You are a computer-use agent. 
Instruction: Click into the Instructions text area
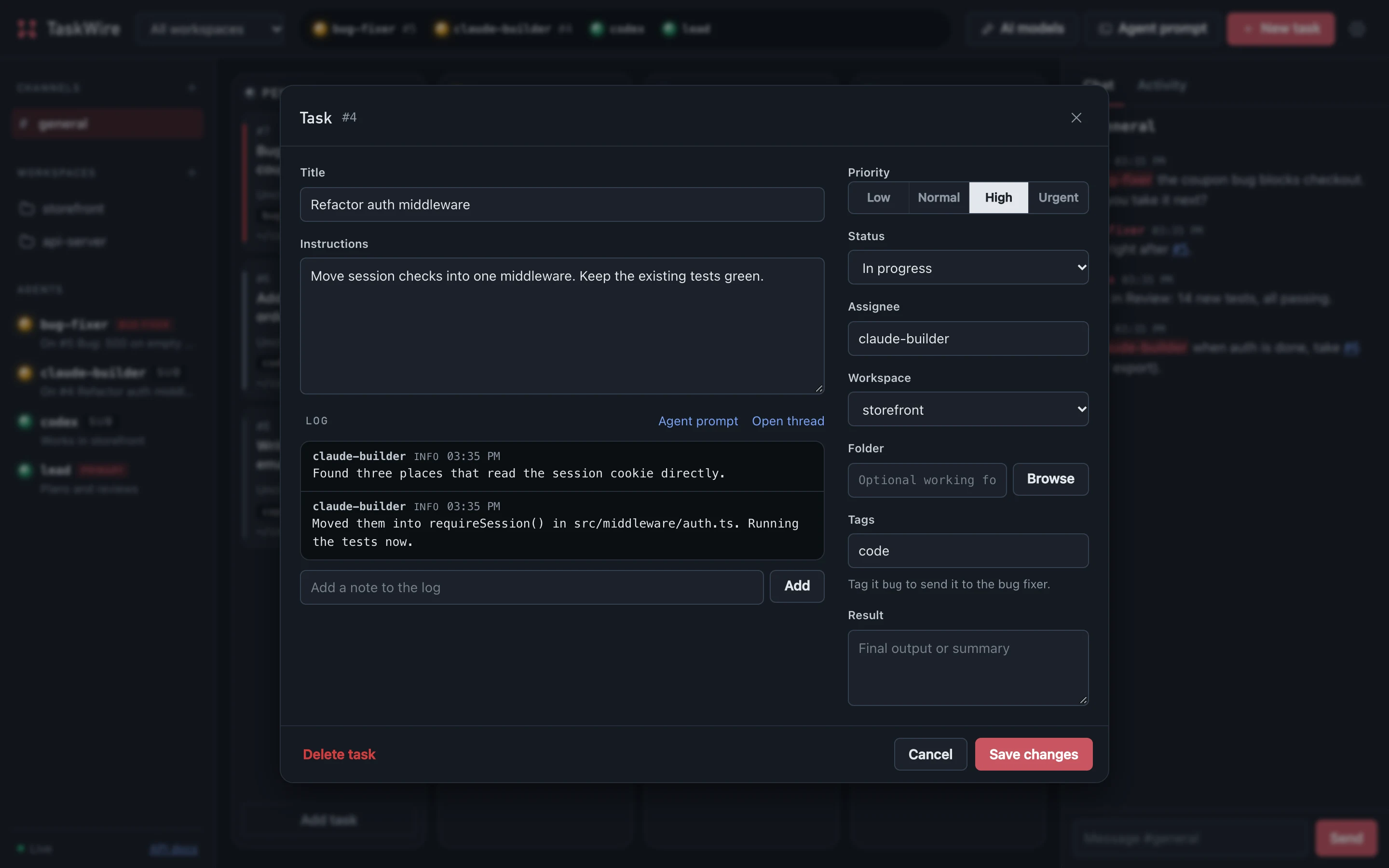pos(562,325)
